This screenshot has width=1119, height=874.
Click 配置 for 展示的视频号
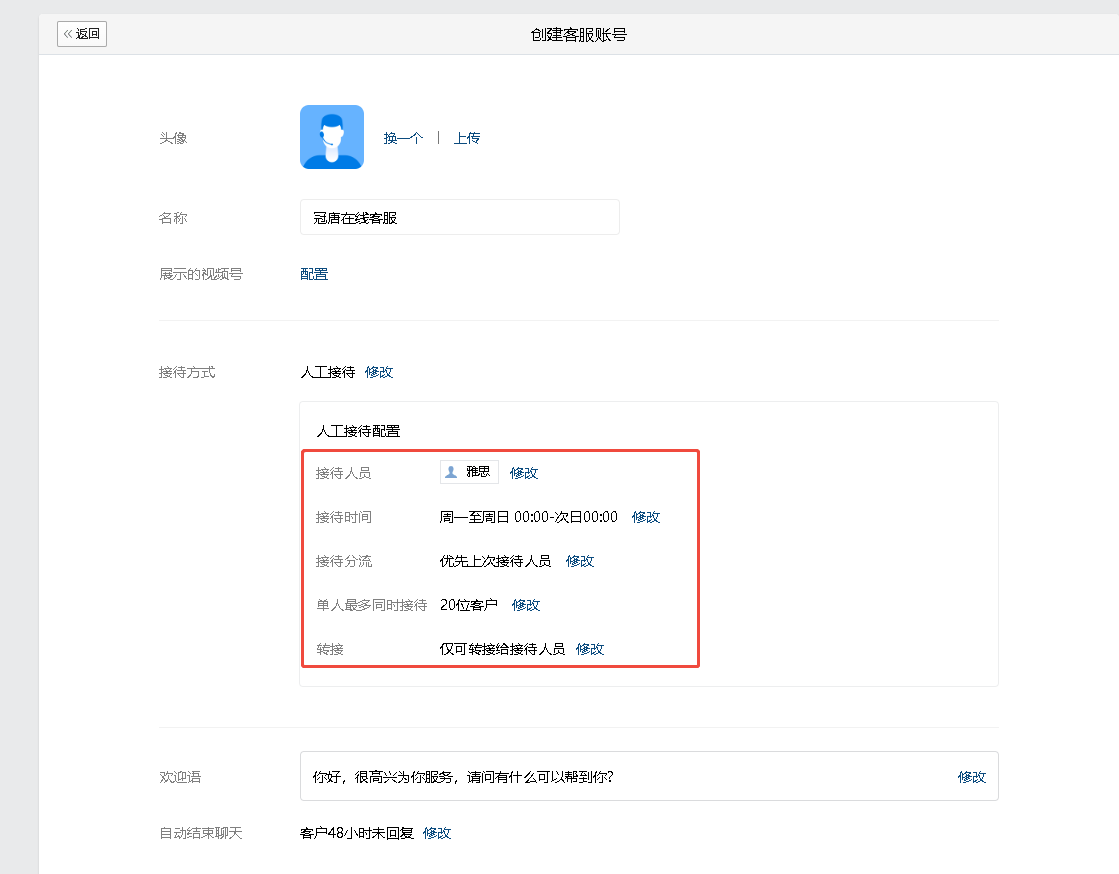(x=314, y=274)
